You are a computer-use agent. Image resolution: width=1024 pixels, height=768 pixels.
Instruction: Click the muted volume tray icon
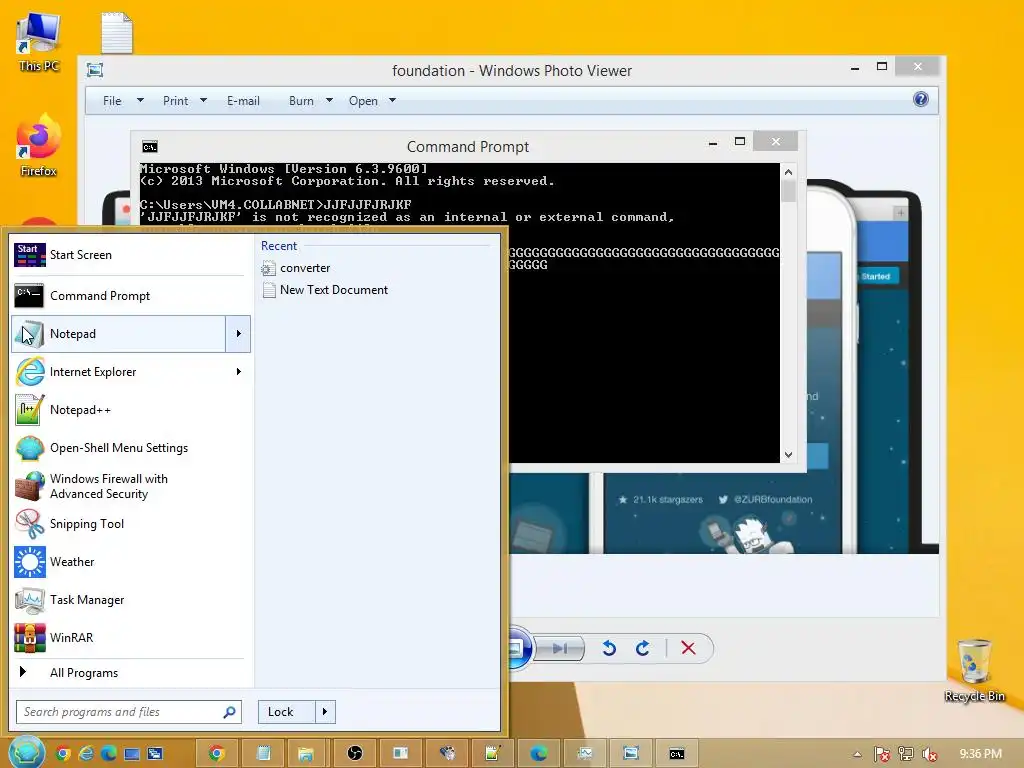click(x=929, y=754)
